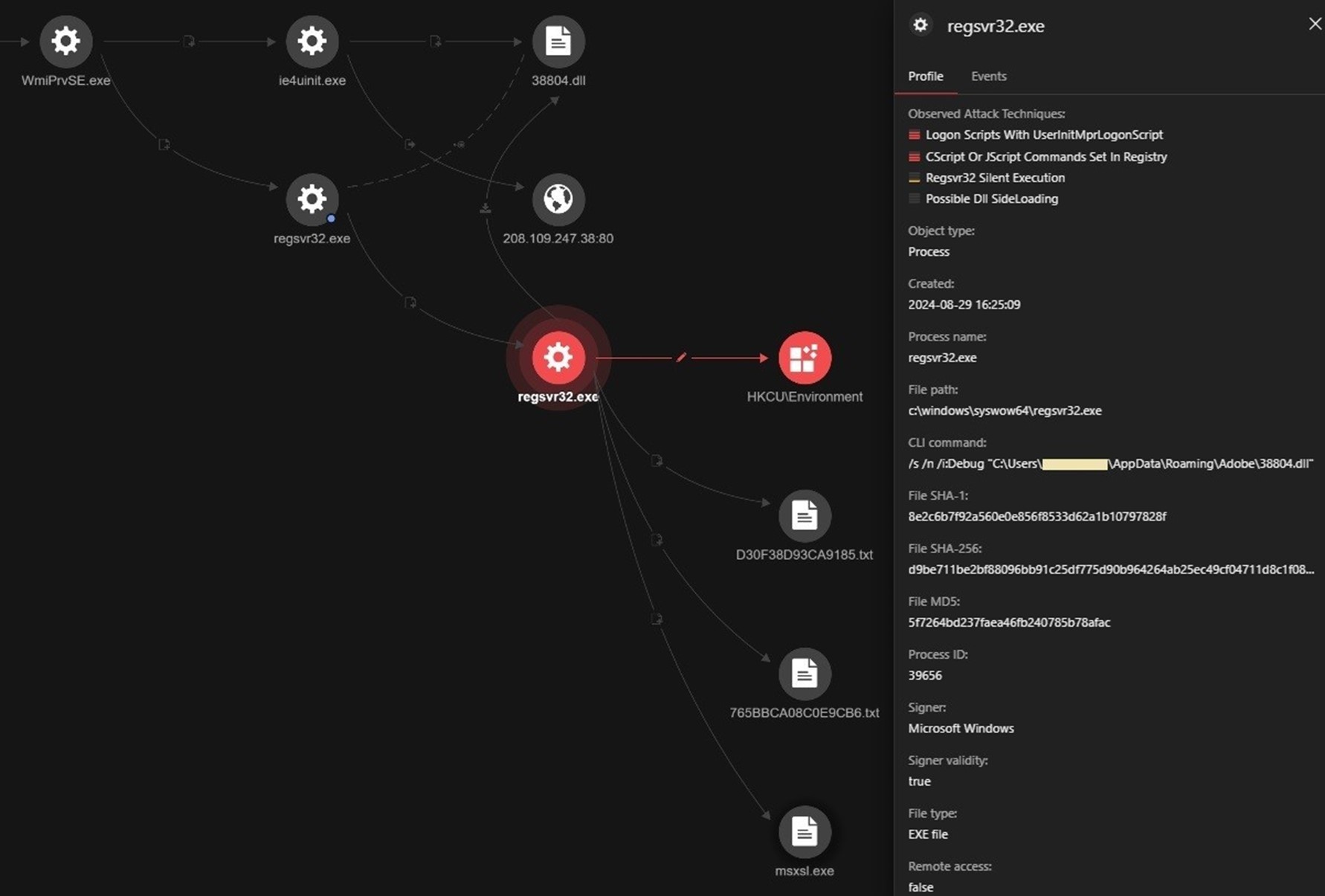Click the red pencil icon on registry edge
The image size is (1325, 896).
tap(681, 358)
